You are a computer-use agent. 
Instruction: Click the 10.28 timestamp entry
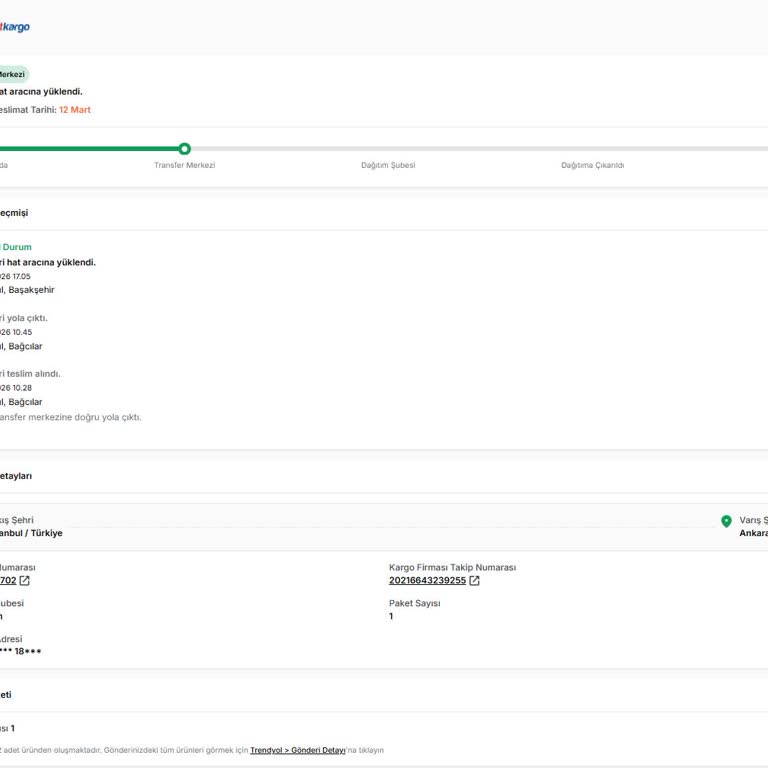pos(16,388)
